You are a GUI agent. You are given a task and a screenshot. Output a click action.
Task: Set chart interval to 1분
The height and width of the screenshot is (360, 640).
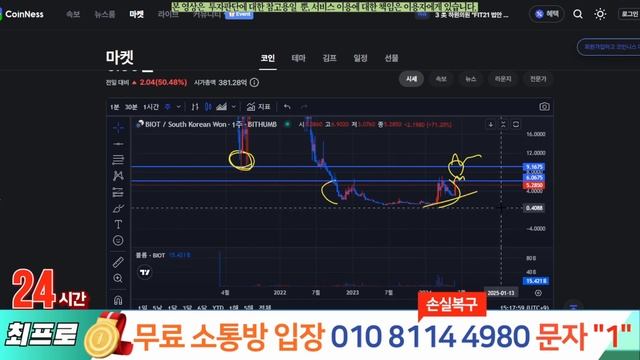(115, 107)
